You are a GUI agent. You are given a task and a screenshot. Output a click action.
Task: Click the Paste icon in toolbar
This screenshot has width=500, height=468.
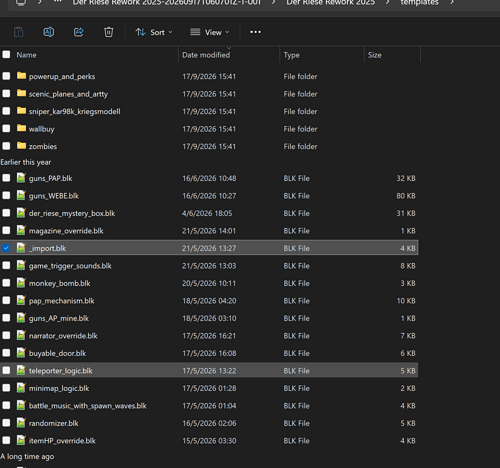pyautogui.click(x=19, y=32)
